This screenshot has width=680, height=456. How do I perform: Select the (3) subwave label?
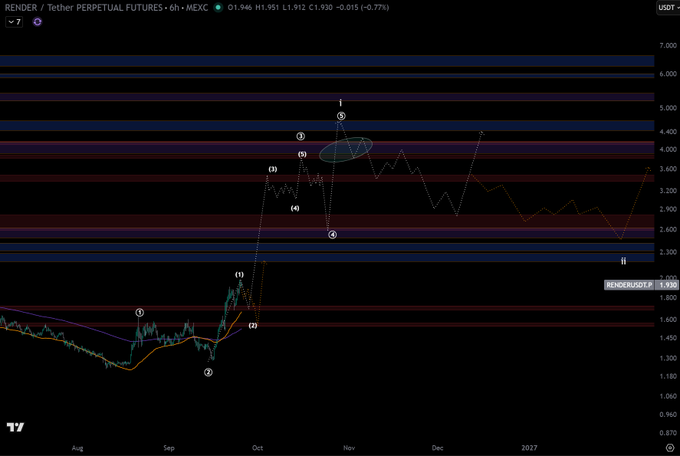coord(272,169)
